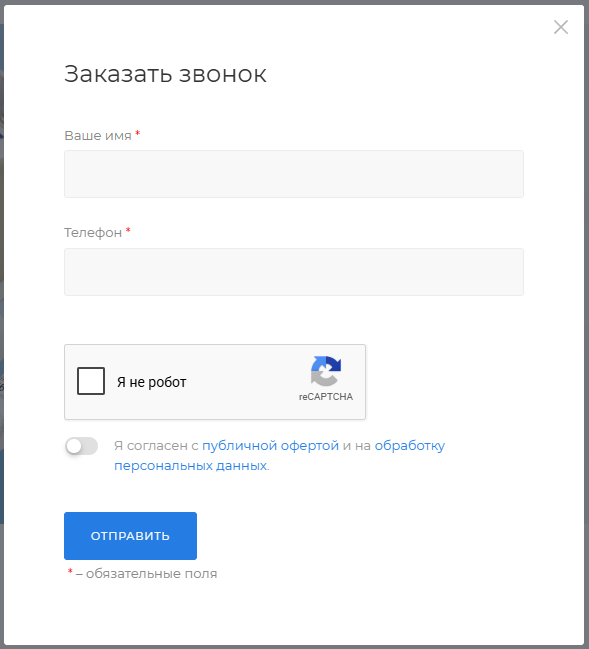Click the 'Заказать звонок' heading
The width and height of the screenshot is (589, 649).
point(165,74)
